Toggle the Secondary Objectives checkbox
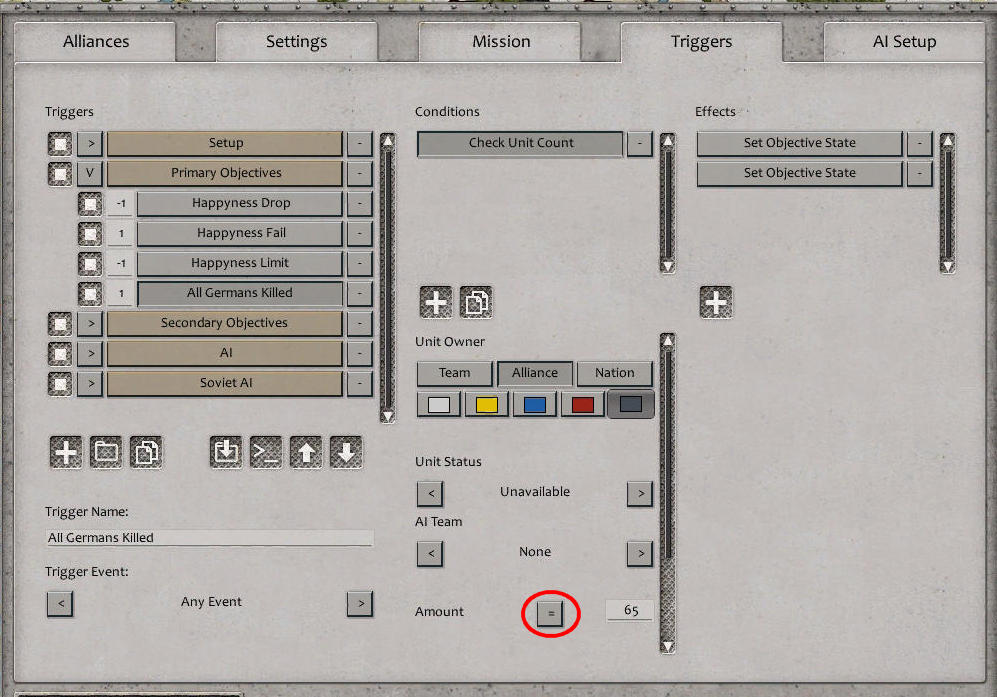Viewport: 997px width, 697px height. point(60,324)
